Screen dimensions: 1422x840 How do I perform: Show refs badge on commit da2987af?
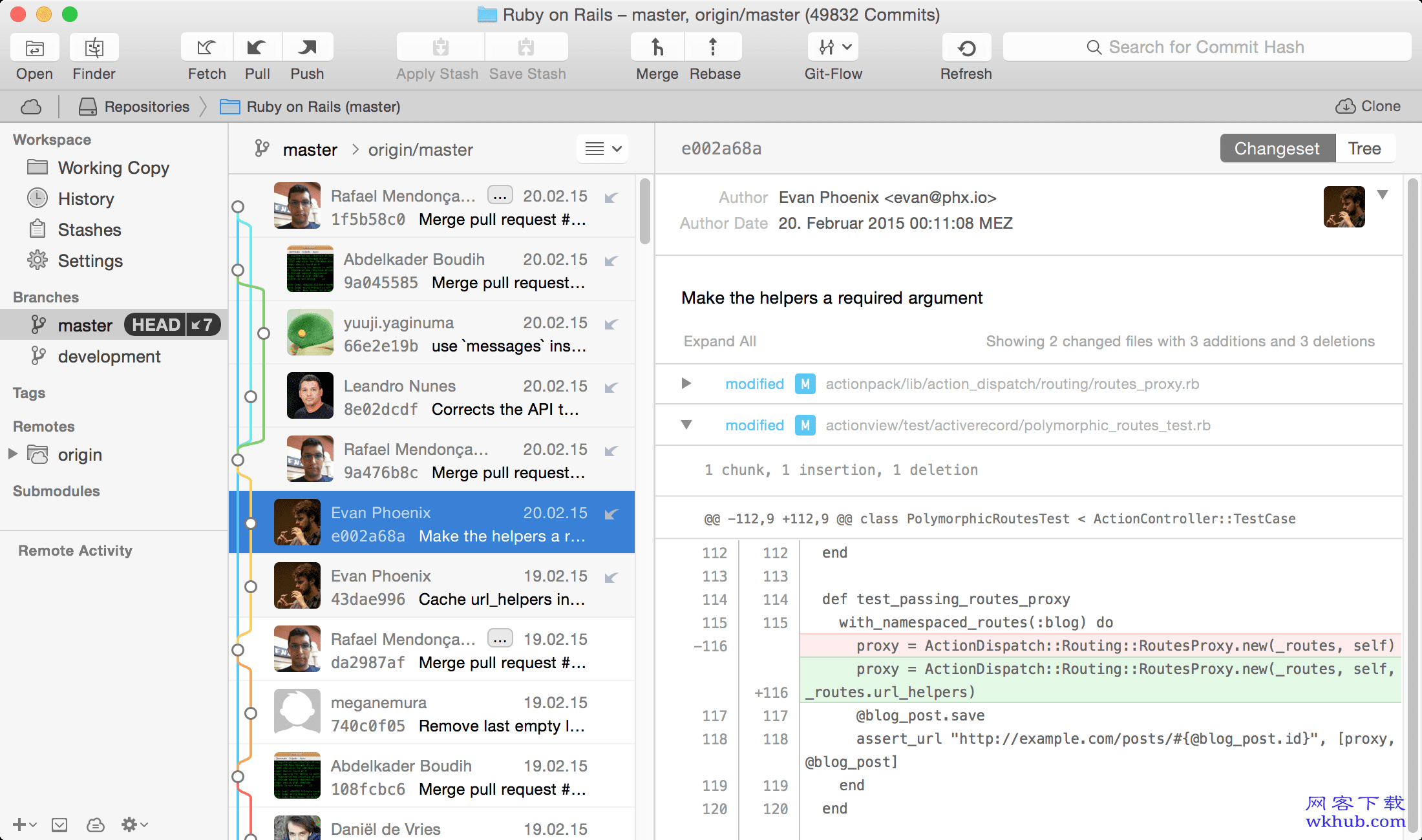500,638
